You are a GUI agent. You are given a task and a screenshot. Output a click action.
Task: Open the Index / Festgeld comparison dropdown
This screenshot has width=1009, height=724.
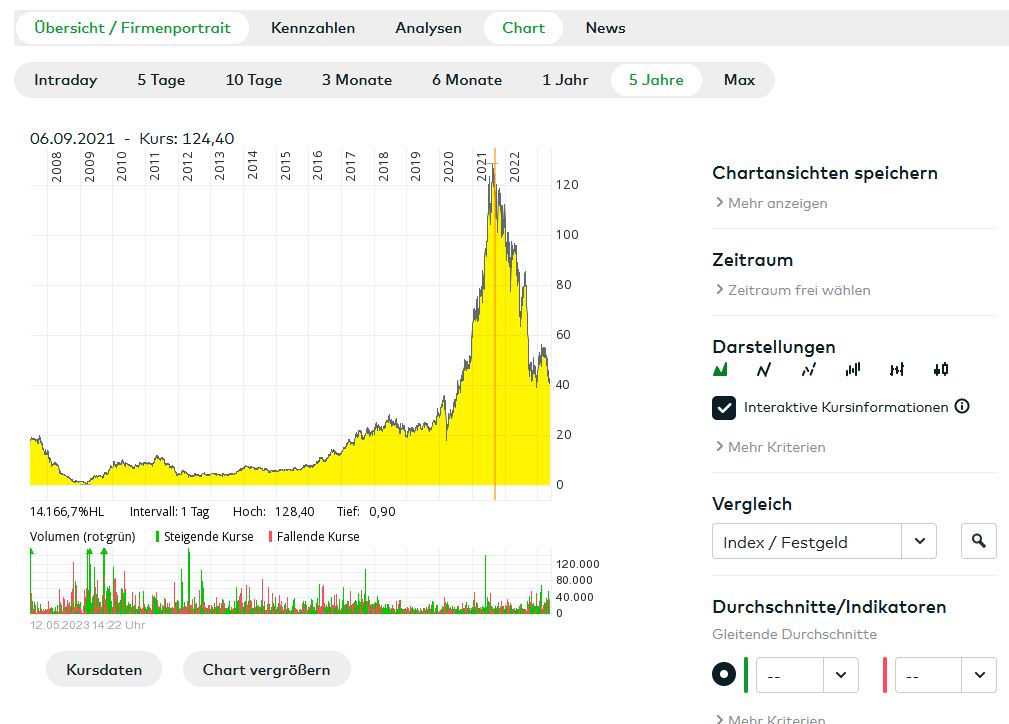click(x=824, y=542)
